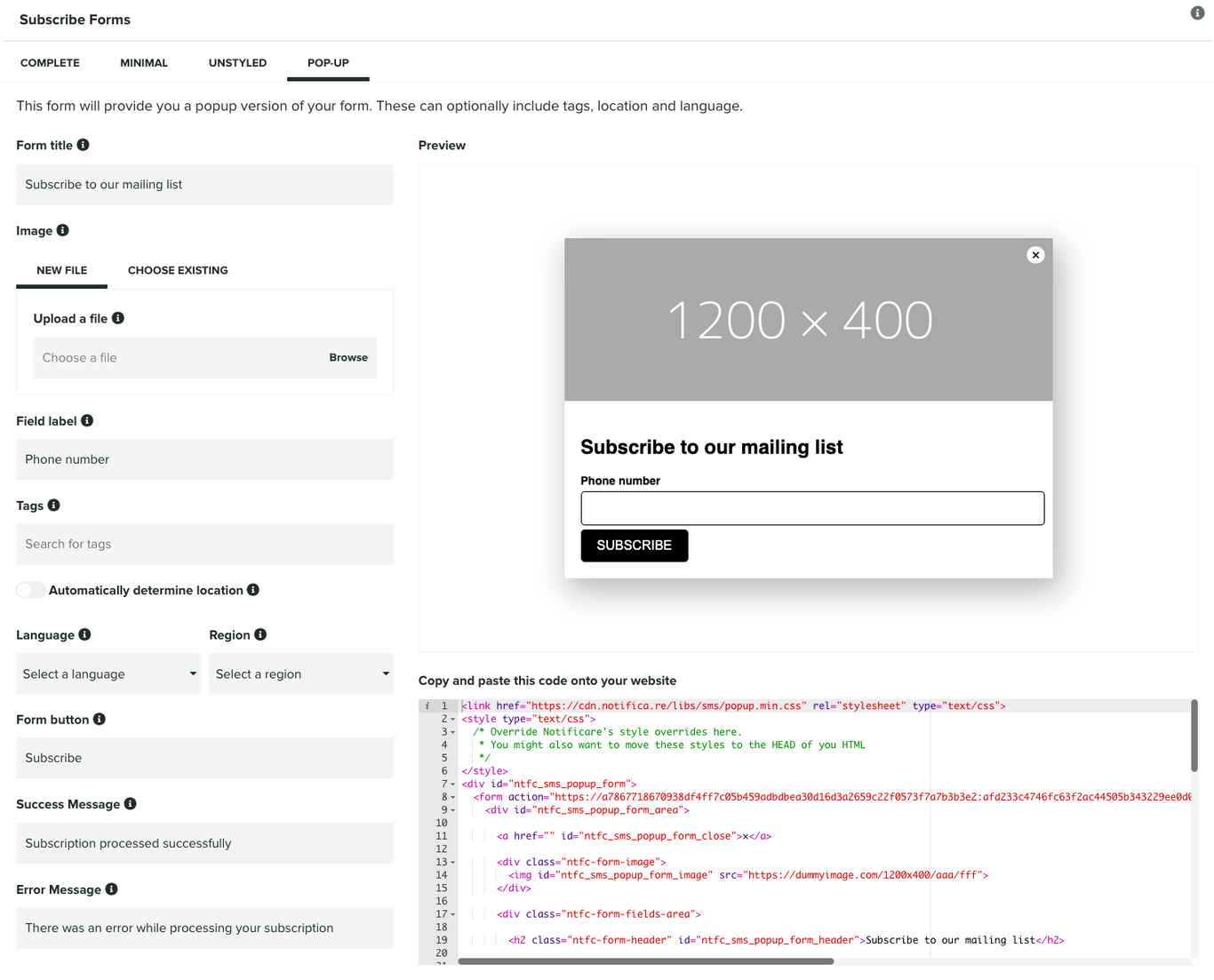Click SUBSCRIBE in the popup preview

pyautogui.click(x=634, y=546)
